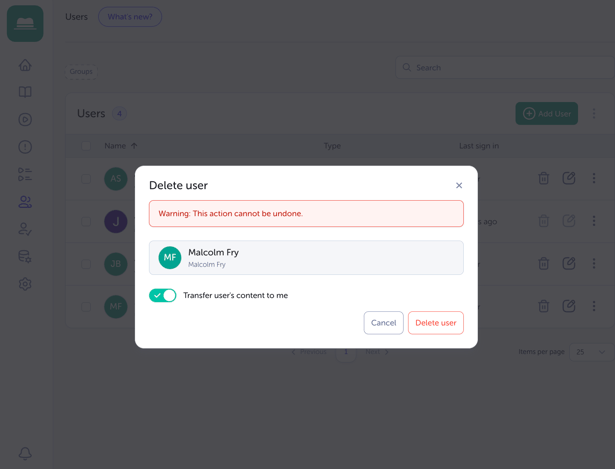Tick the checkbox for the AS user row
The width and height of the screenshot is (615, 469).
click(x=86, y=179)
